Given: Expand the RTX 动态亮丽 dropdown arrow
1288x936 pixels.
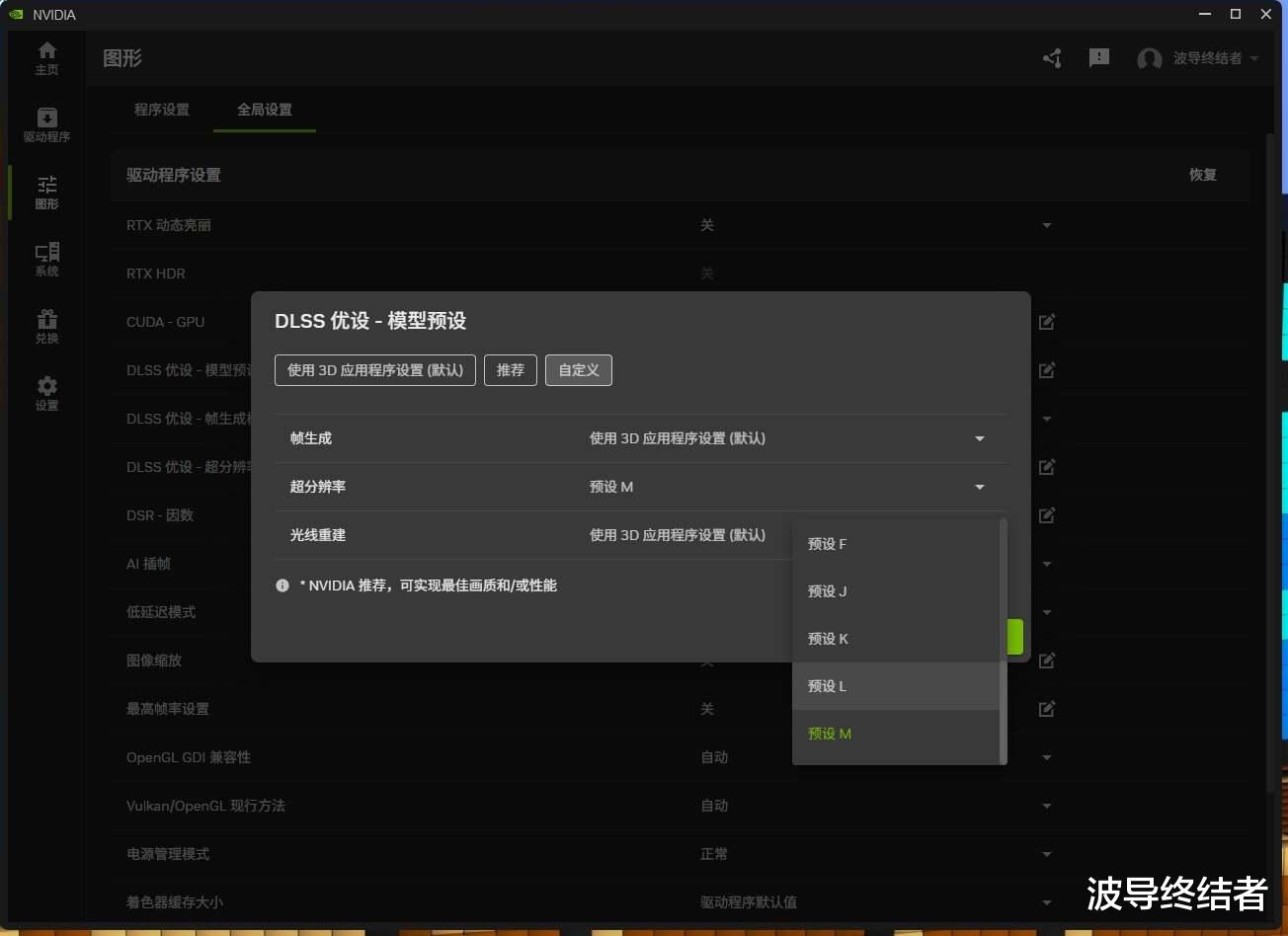Looking at the screenshot, I should pos(1047,225).
